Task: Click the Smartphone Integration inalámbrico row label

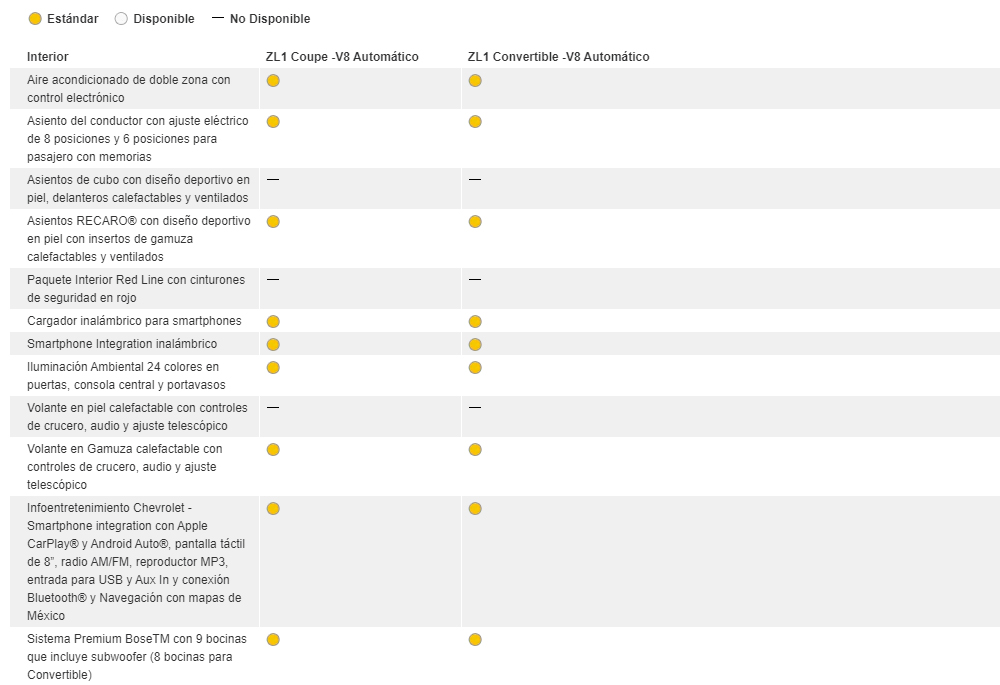Action: [x=122, y=344]
